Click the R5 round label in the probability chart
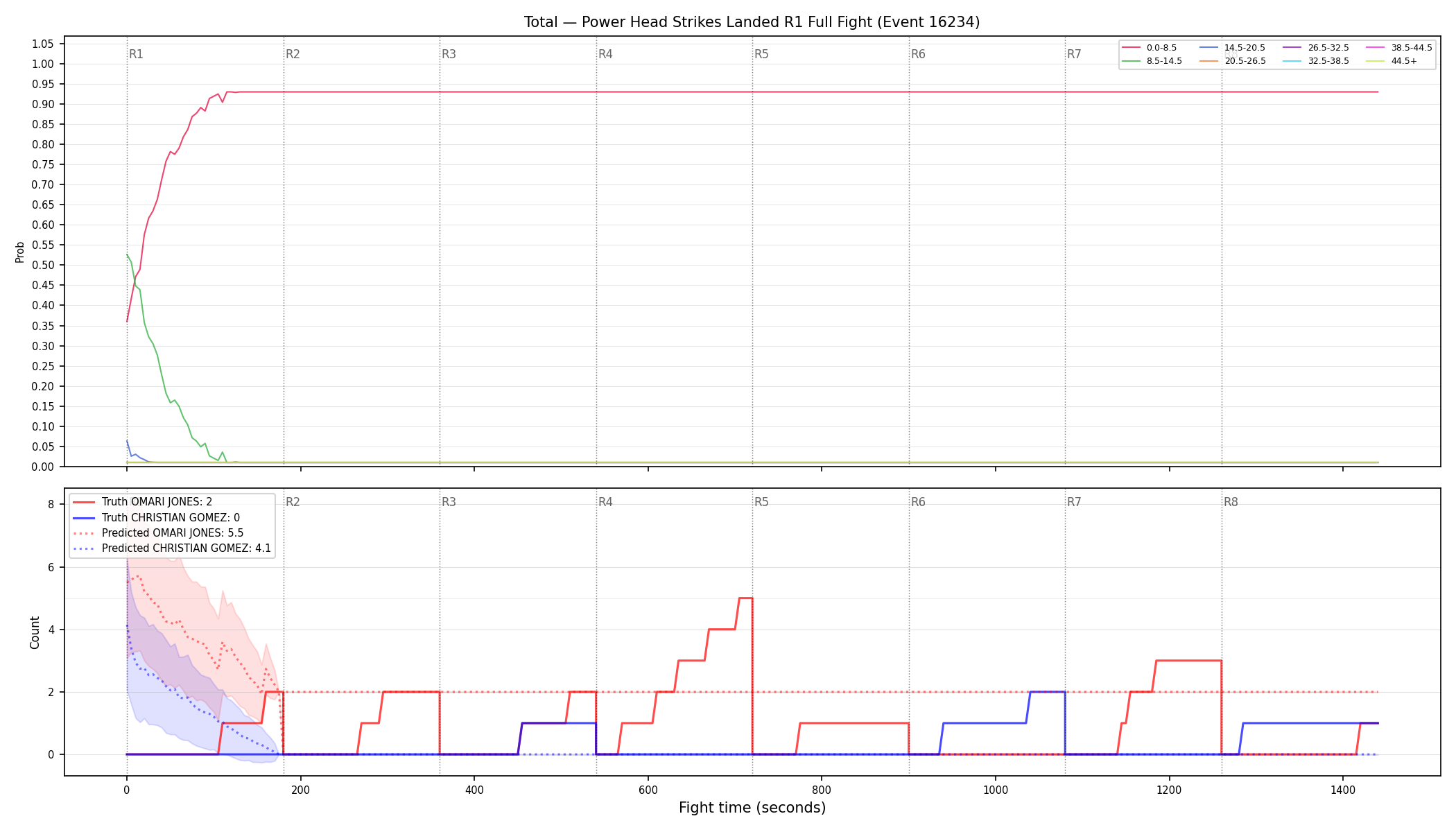Image resolution: width=1456 pixels, height=832 pixels. tap(761, 54)
